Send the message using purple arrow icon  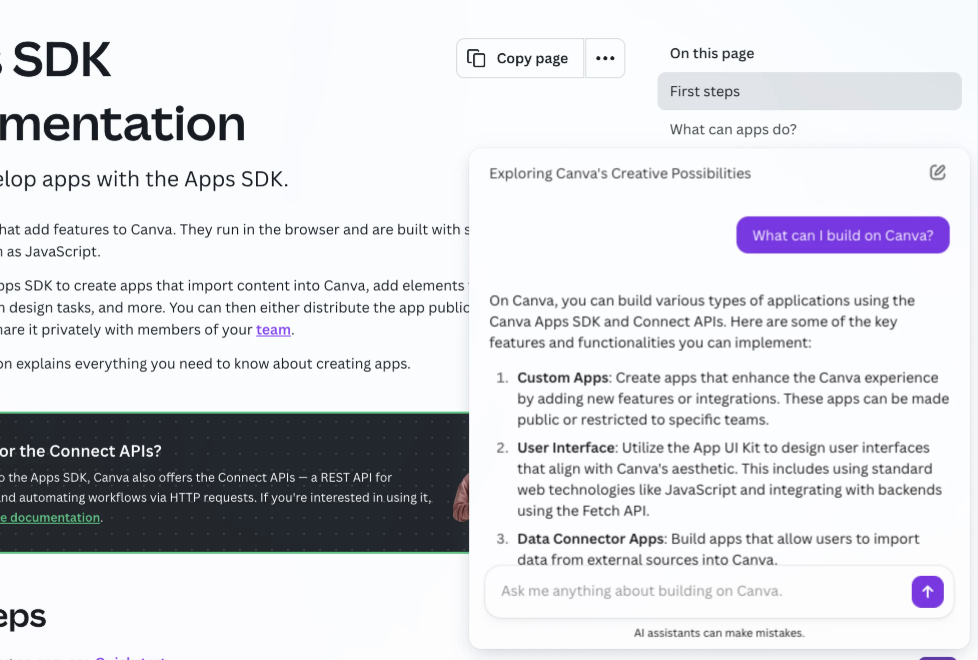click(928, 591)
